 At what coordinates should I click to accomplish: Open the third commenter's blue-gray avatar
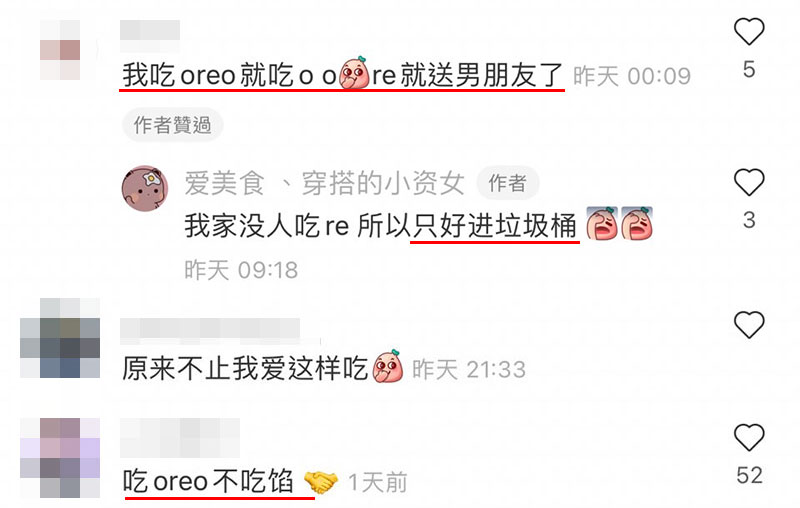(60, 338)
